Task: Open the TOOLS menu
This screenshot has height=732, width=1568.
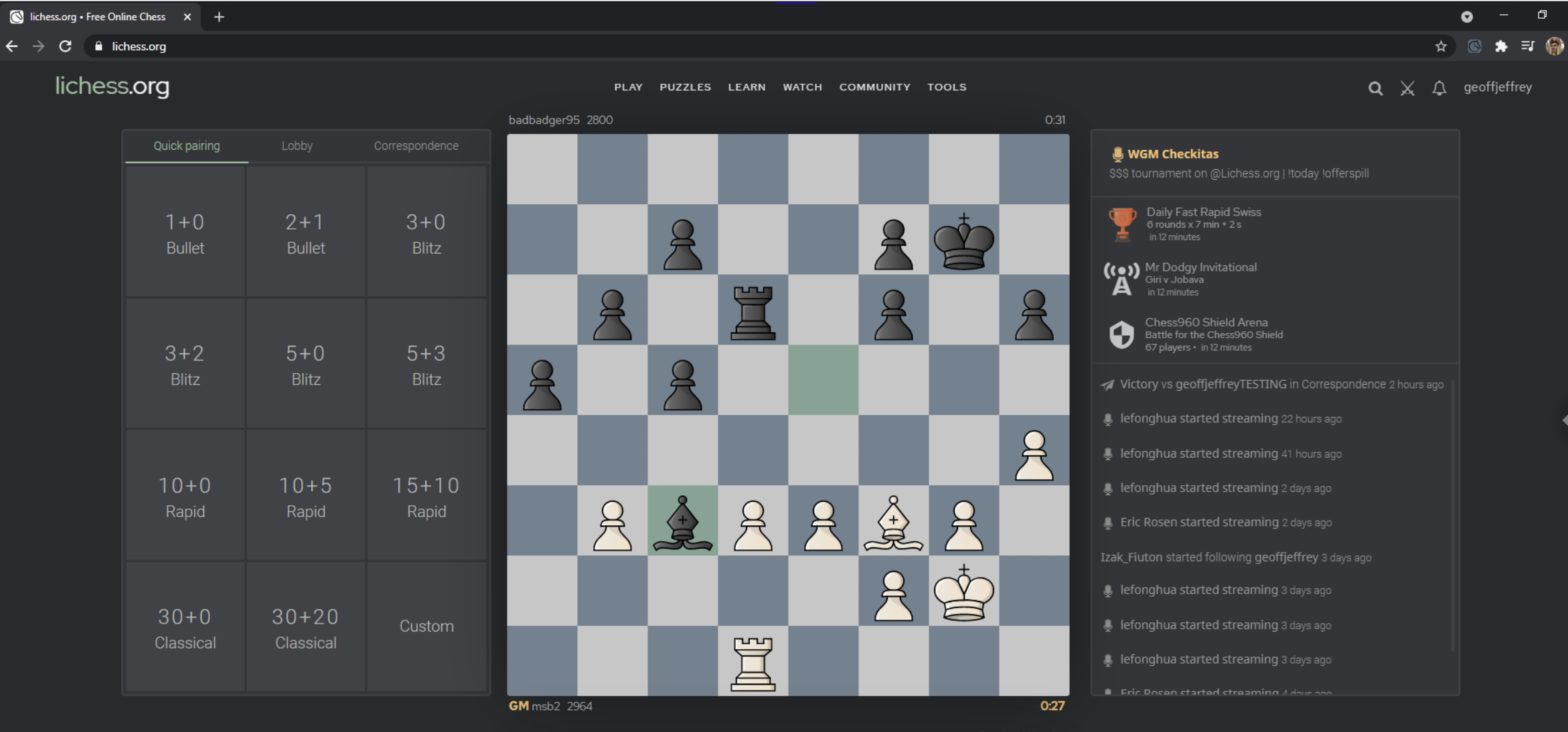Action: tap(947, 87)
